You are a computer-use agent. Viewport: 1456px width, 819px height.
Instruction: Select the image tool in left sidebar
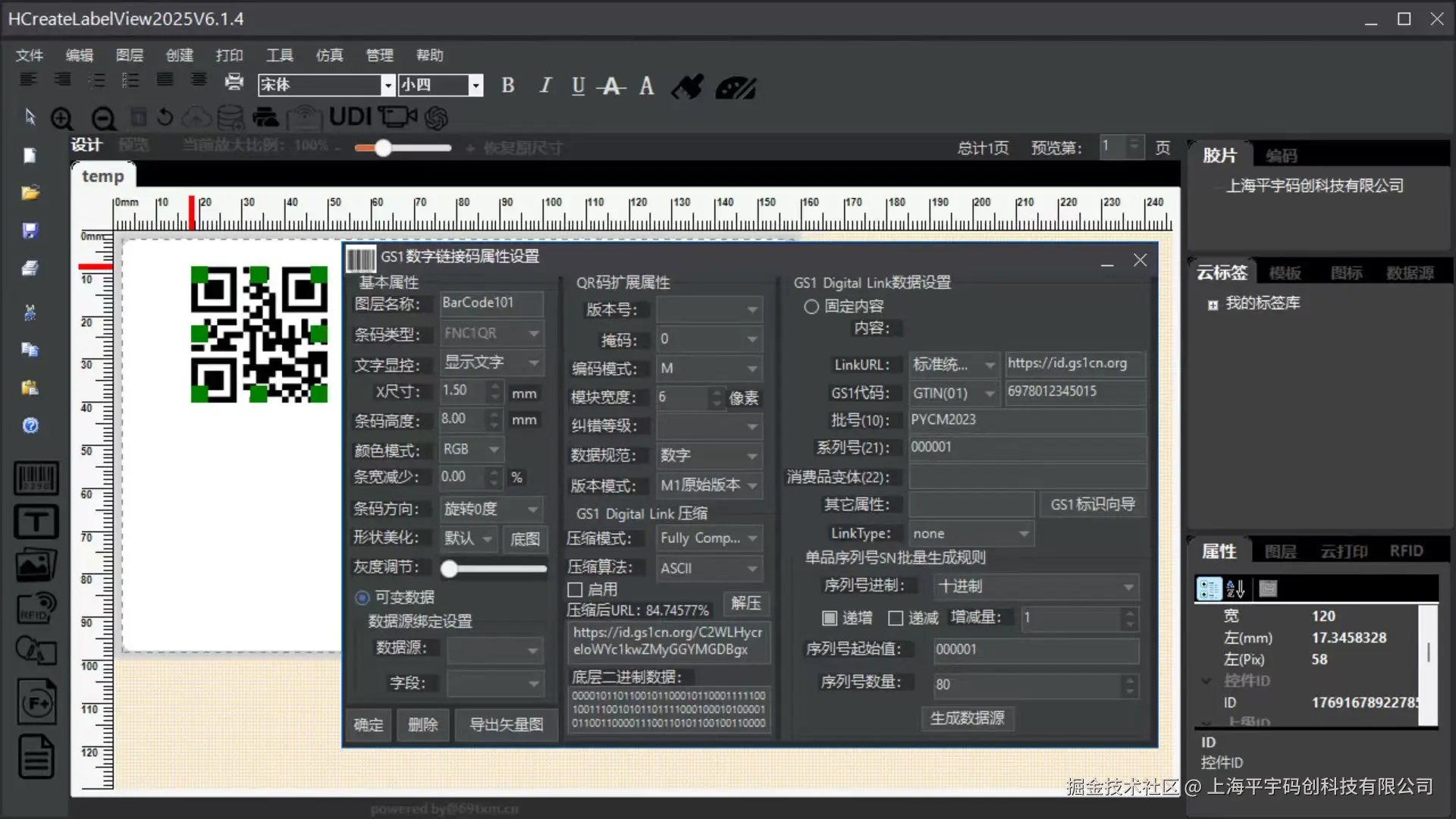pos(36,565)
